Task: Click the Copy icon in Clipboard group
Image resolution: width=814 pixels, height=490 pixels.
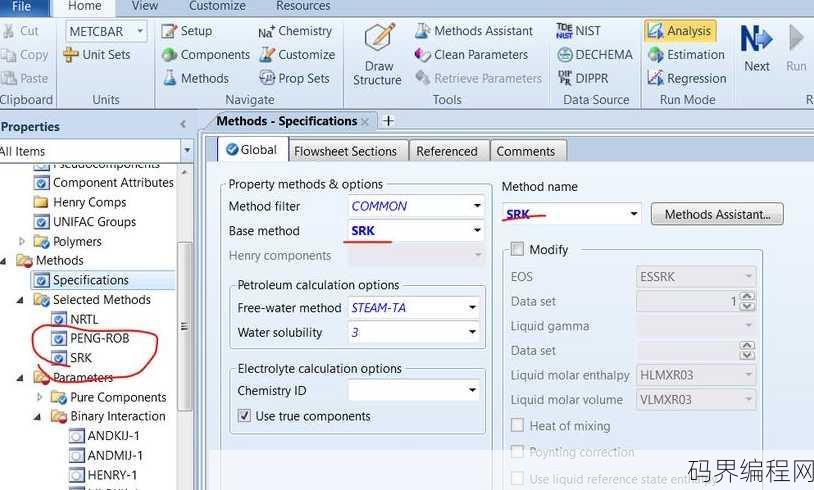Action: click(x=9, y=55)
